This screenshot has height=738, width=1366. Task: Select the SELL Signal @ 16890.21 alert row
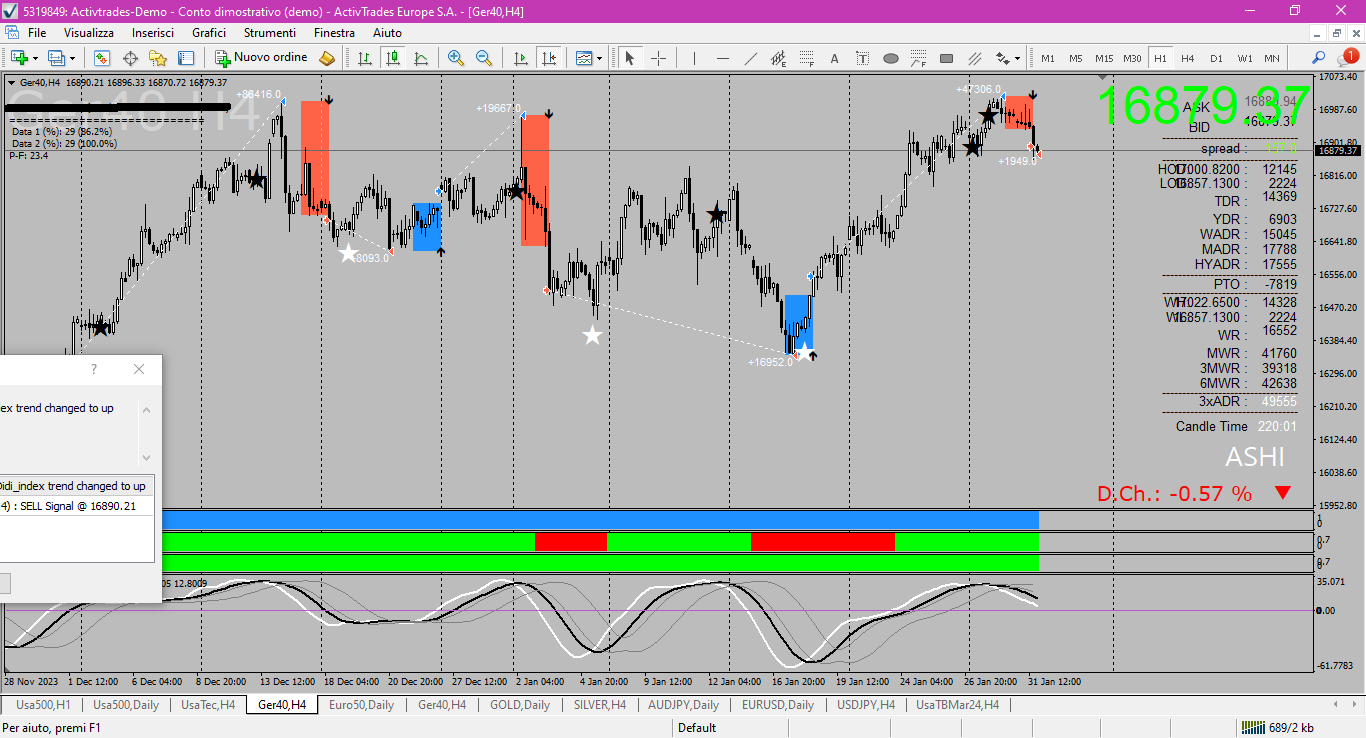pos(77,506)
